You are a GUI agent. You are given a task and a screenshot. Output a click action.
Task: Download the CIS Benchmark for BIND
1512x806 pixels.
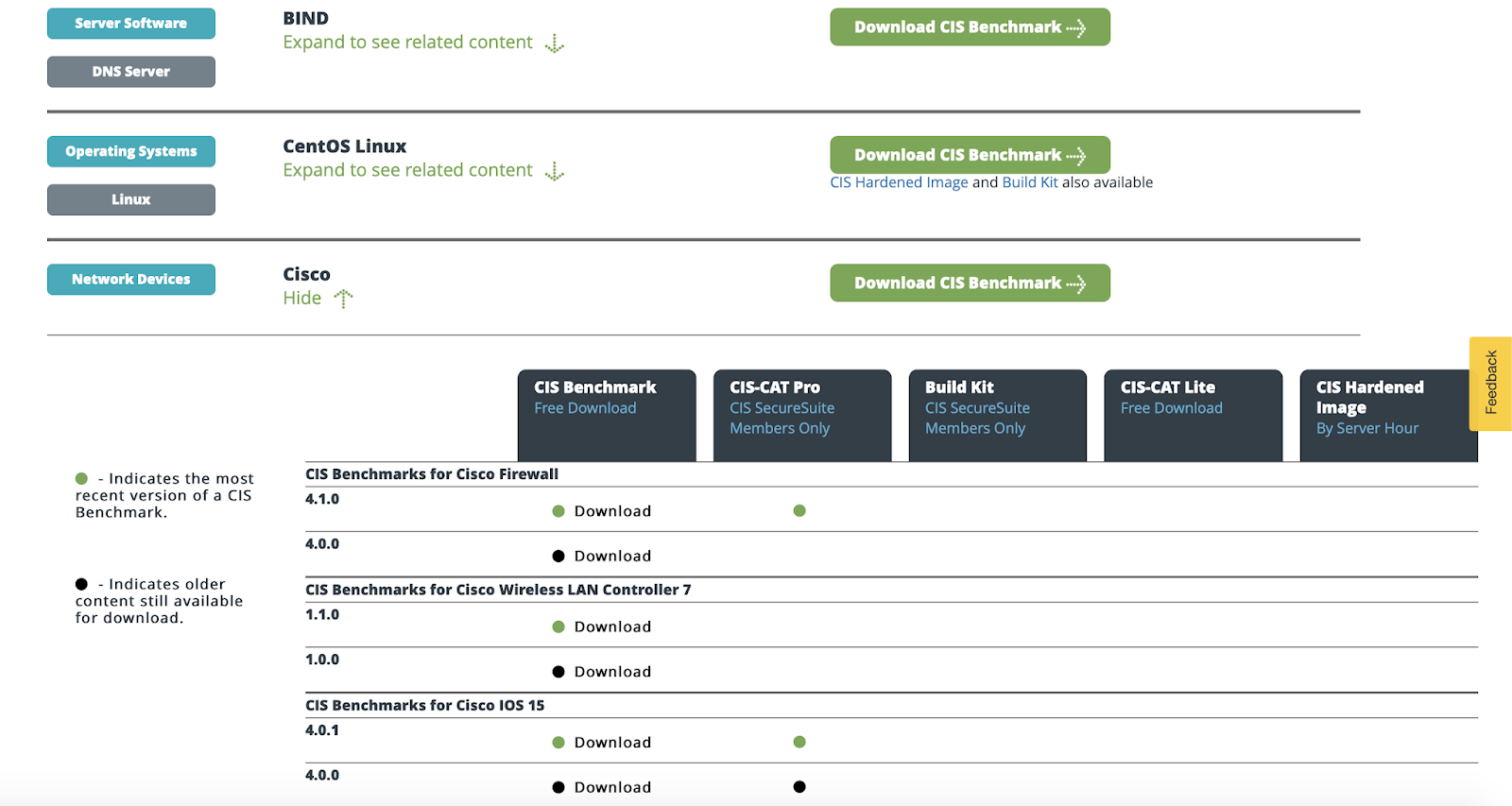coord(970,27)
